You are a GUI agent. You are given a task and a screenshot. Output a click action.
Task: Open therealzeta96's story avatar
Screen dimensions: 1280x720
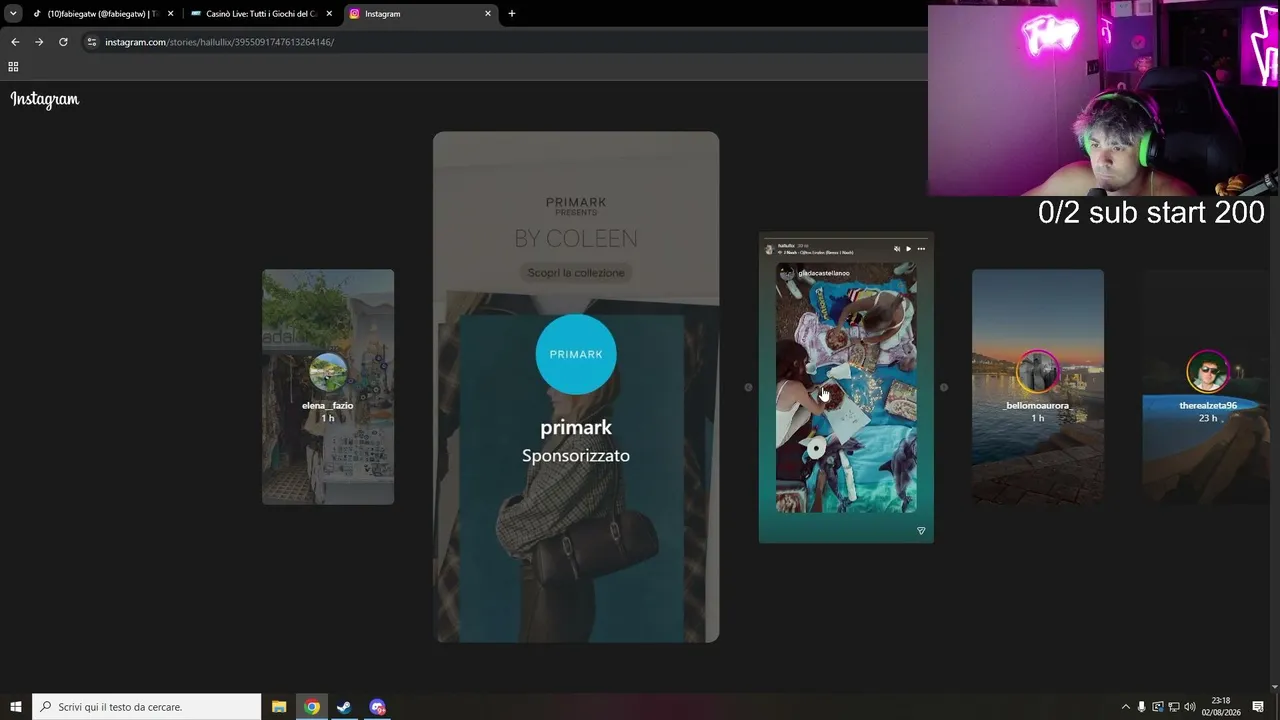(1208, 372)
